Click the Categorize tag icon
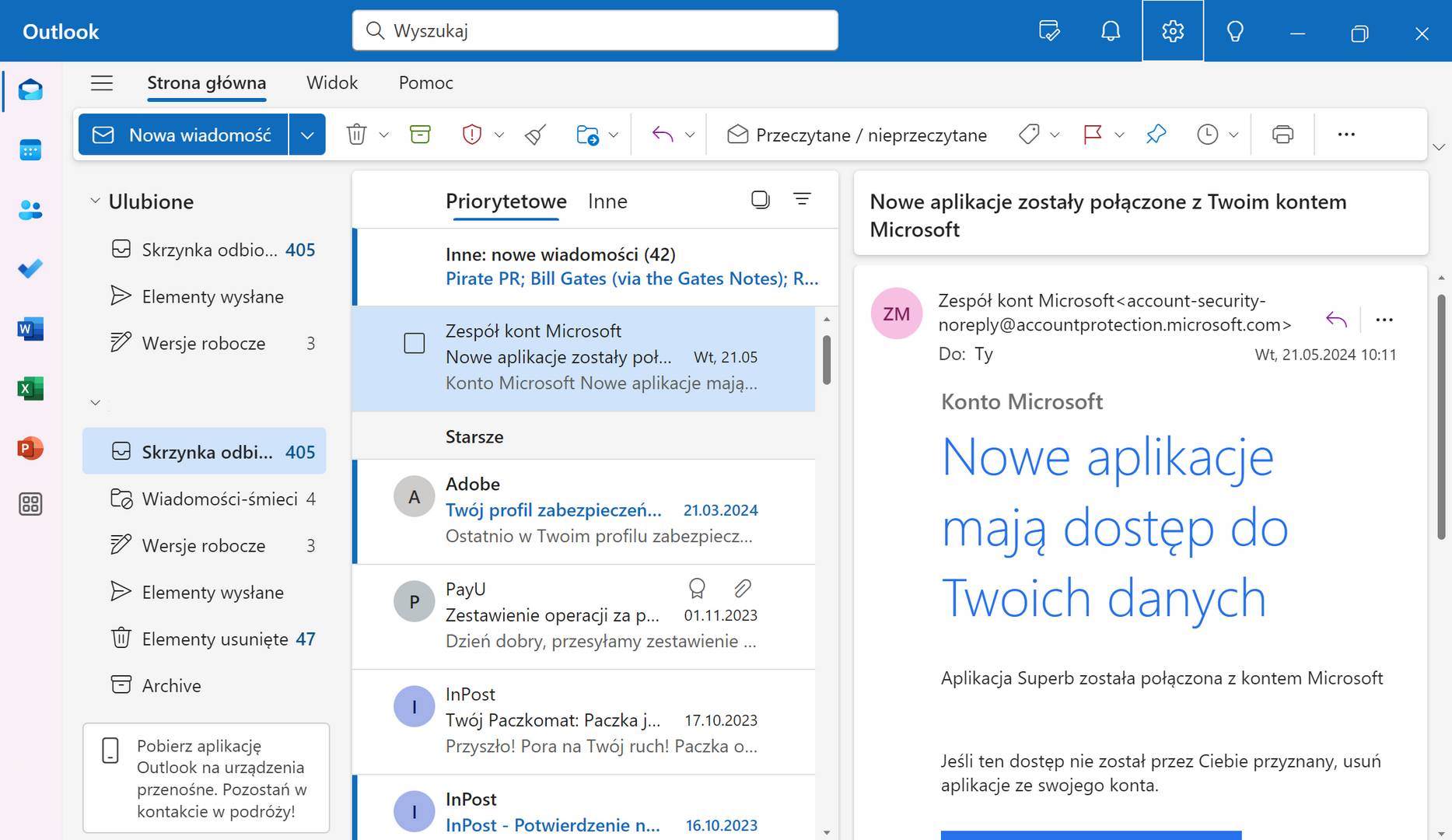 (x=1029, y=135)
